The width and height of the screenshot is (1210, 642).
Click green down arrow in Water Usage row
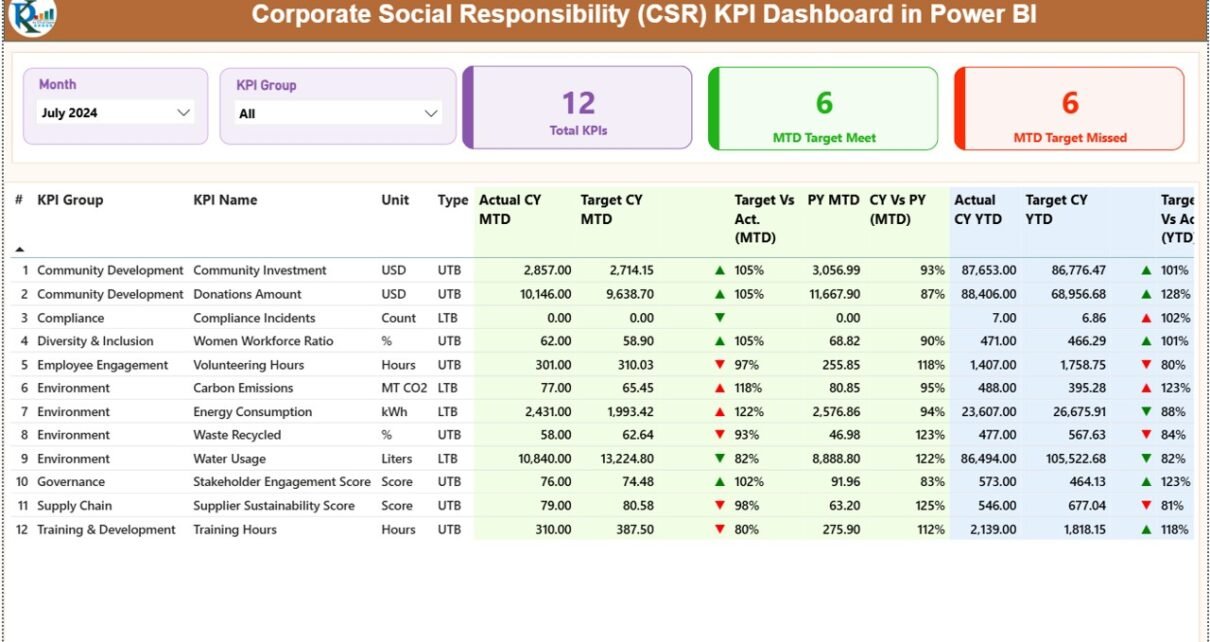pyautogui.click(x=719, y=459)
